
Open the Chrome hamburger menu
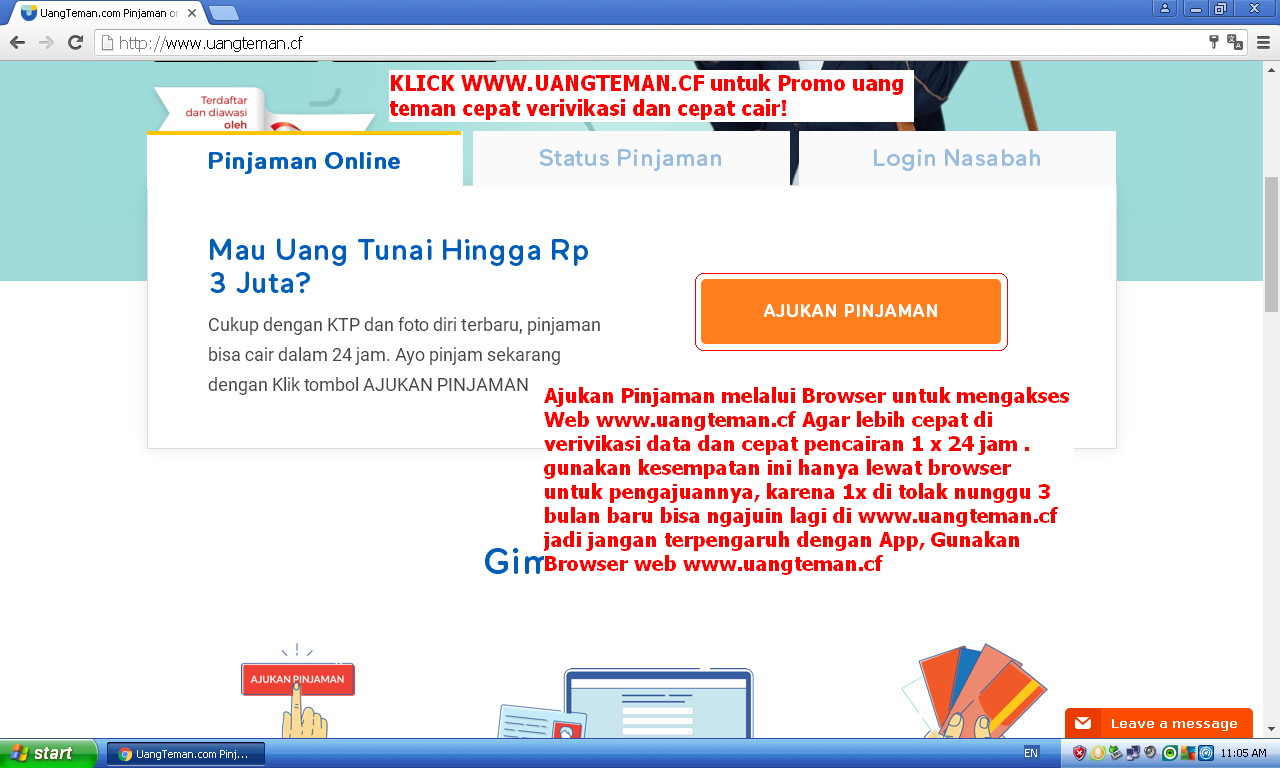[1264, 43]
